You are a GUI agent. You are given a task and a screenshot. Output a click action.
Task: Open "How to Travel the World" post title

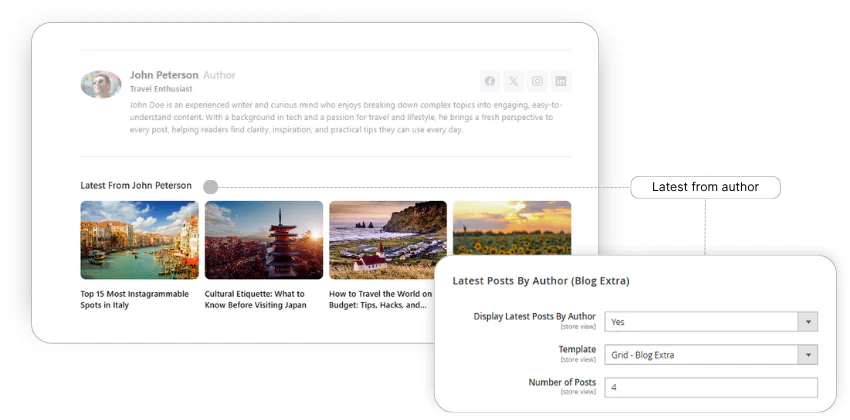click(381, 299)
